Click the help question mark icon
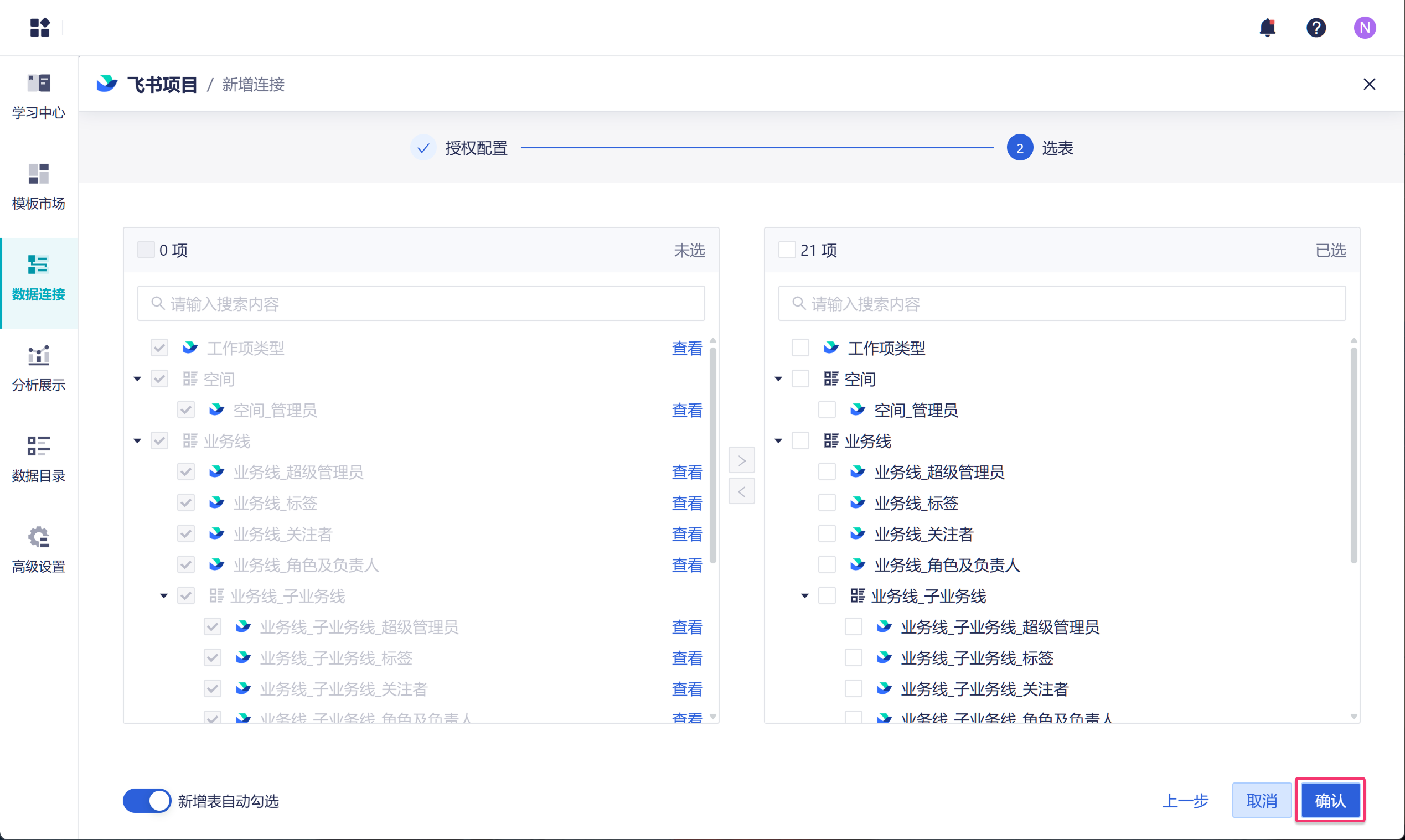This screenshot has width=1405, height=840. [1315, 28]
